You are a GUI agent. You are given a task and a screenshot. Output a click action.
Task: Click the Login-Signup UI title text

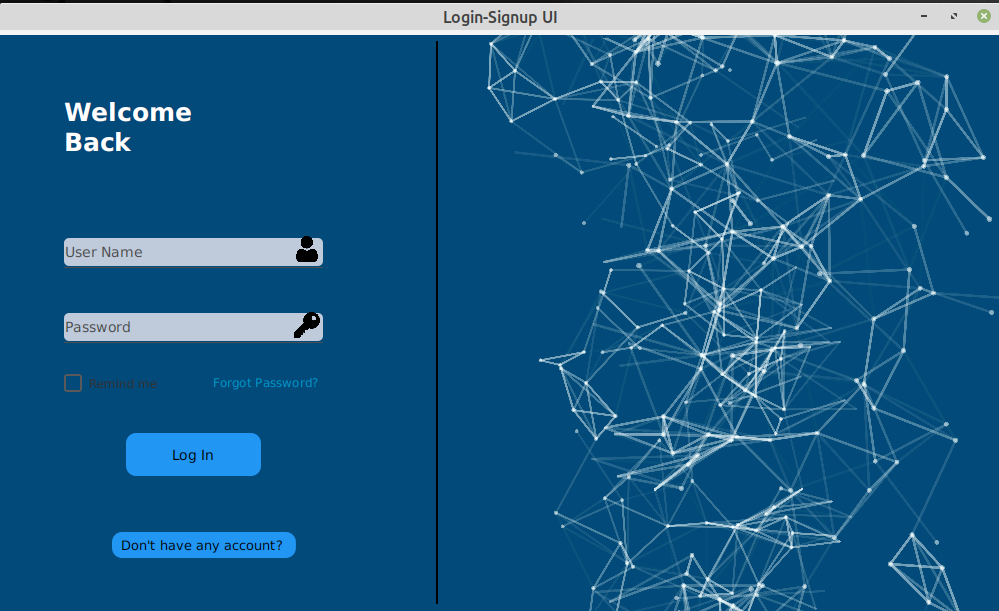pos(500,17)
